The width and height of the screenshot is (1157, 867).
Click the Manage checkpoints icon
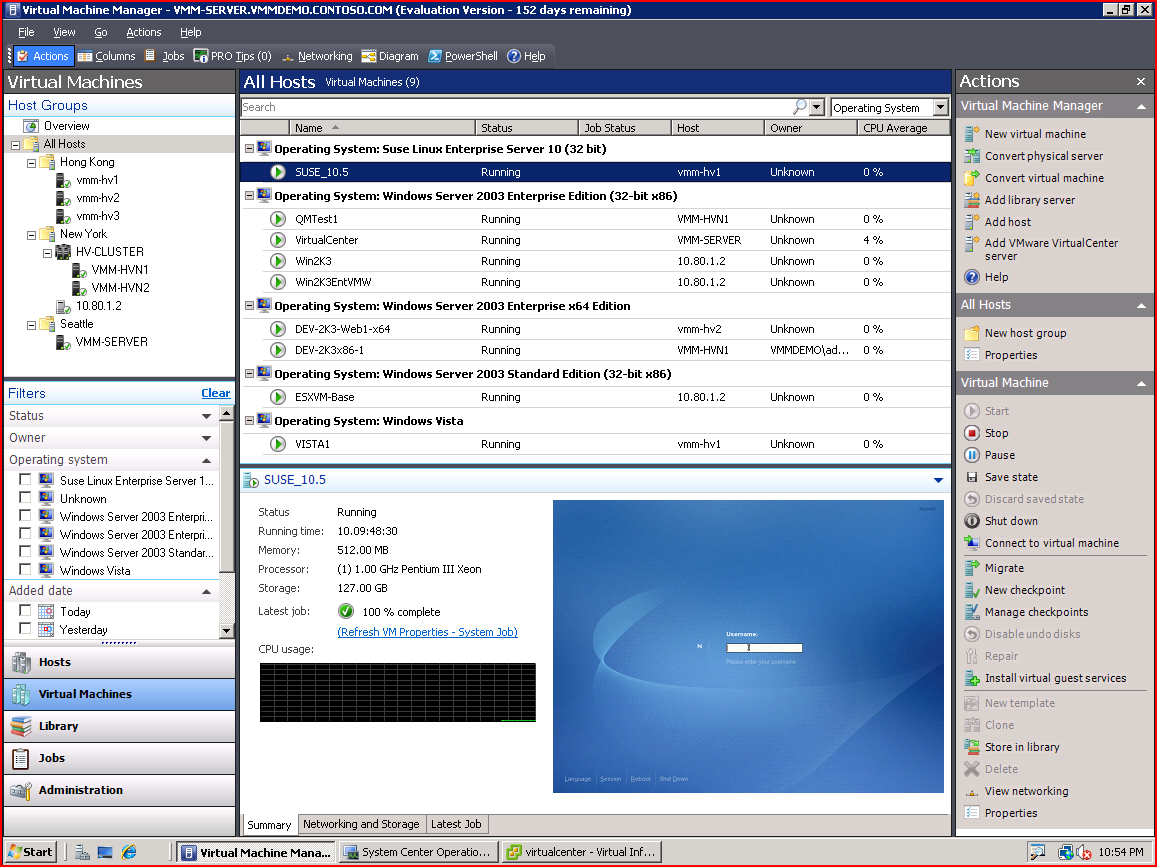972,612
